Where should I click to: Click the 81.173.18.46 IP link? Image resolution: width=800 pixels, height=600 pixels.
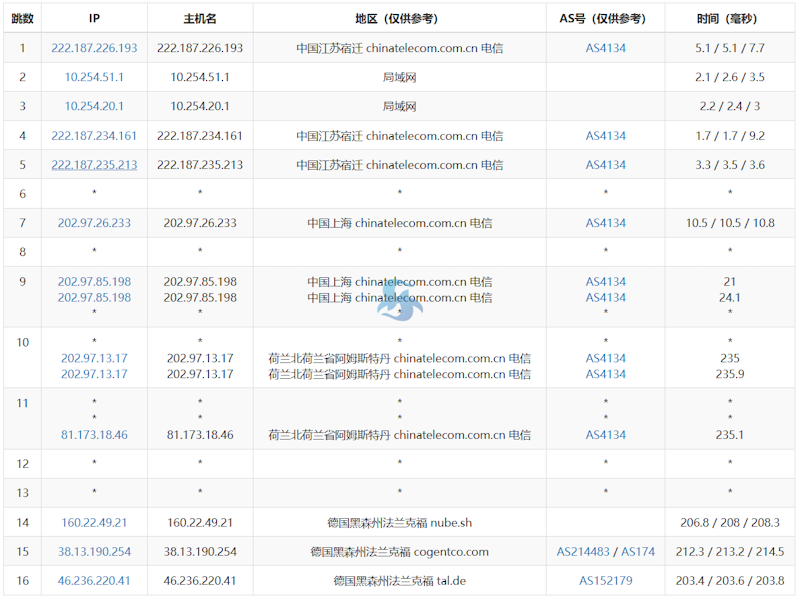coord(94,435)
